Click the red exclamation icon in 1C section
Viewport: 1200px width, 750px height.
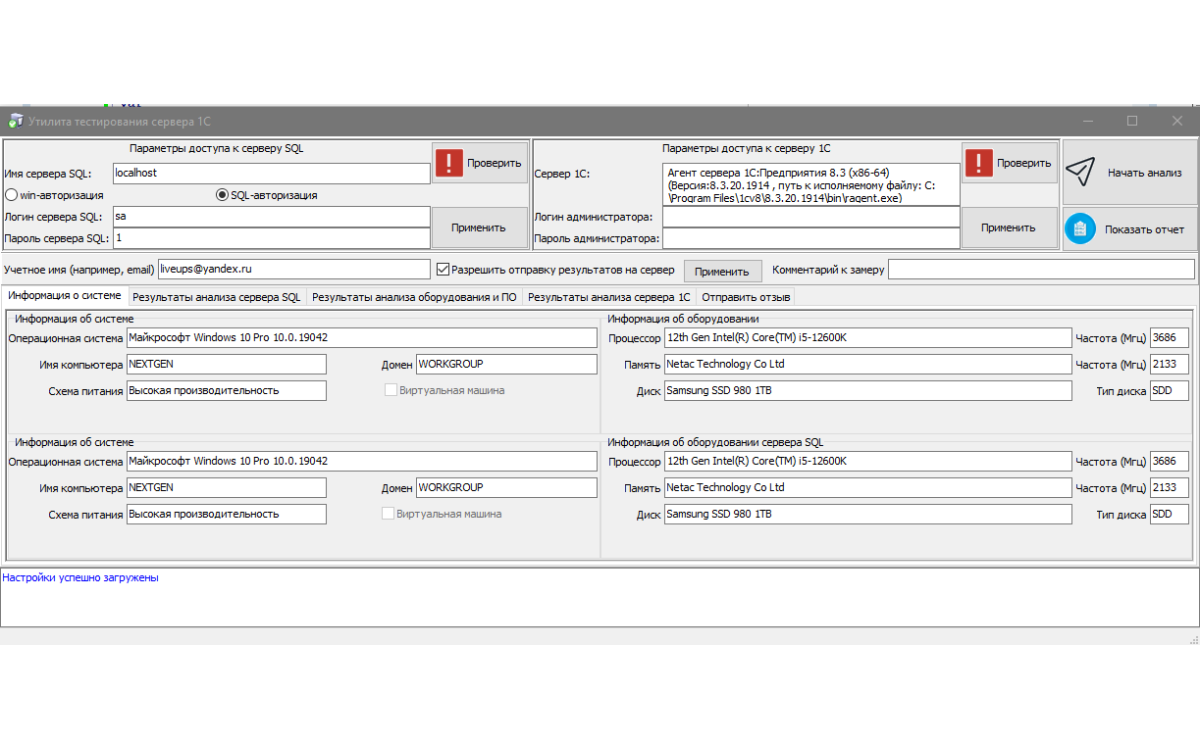tap(980, 163)
